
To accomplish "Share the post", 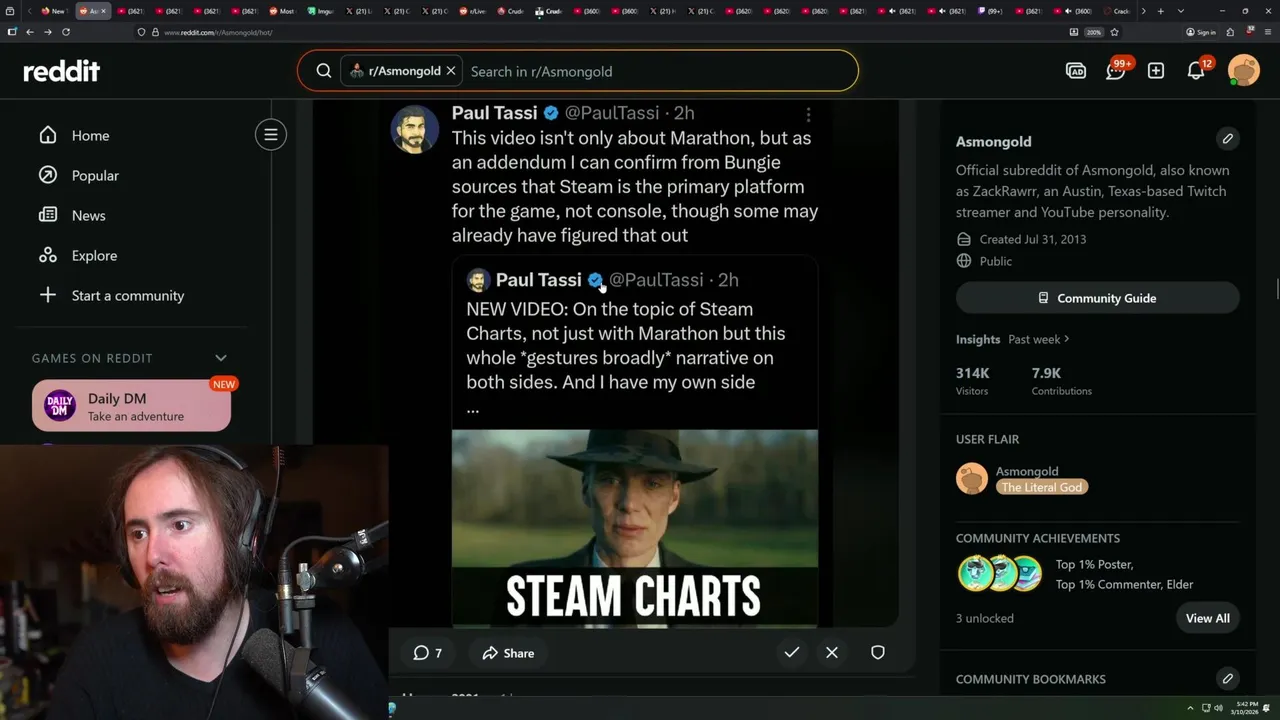I will (508, 653).
